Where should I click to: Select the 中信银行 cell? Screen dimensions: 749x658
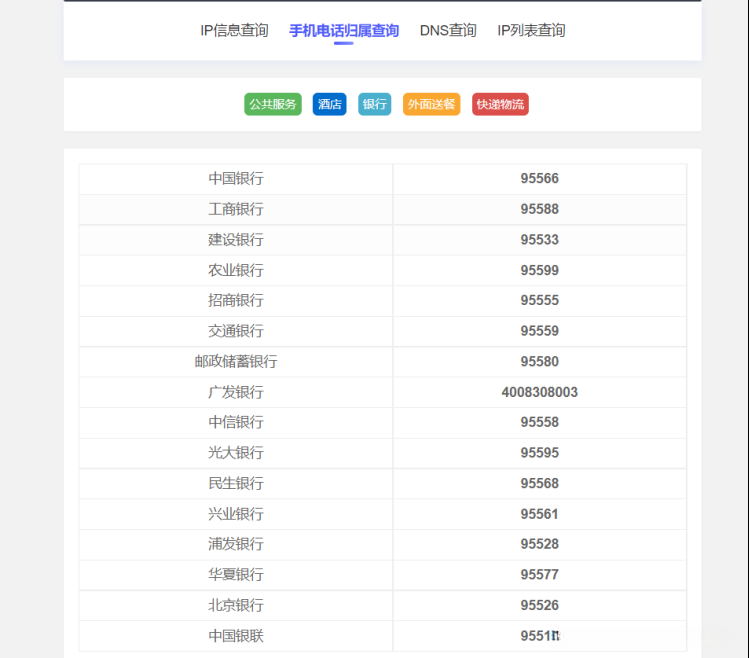coord(236,422)
